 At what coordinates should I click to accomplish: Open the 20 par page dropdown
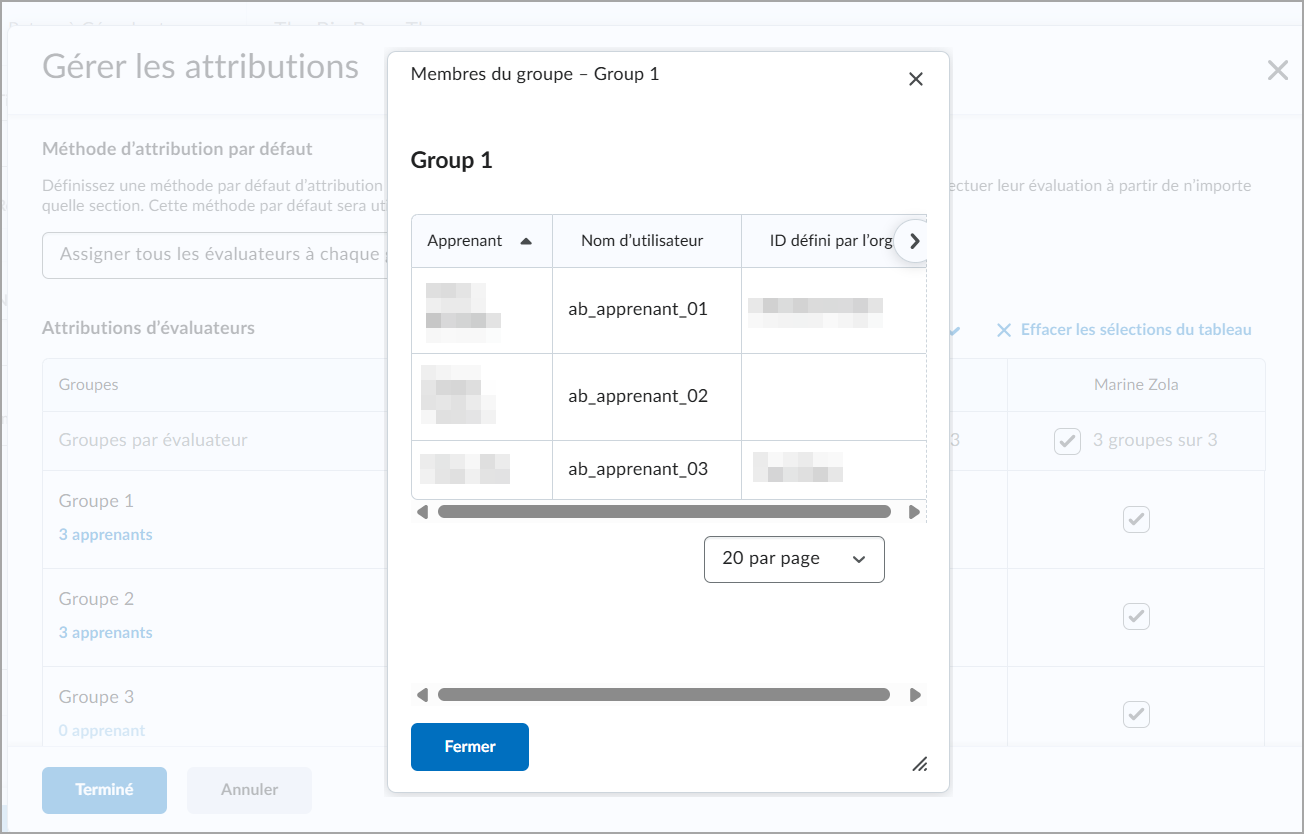[794, 559]
